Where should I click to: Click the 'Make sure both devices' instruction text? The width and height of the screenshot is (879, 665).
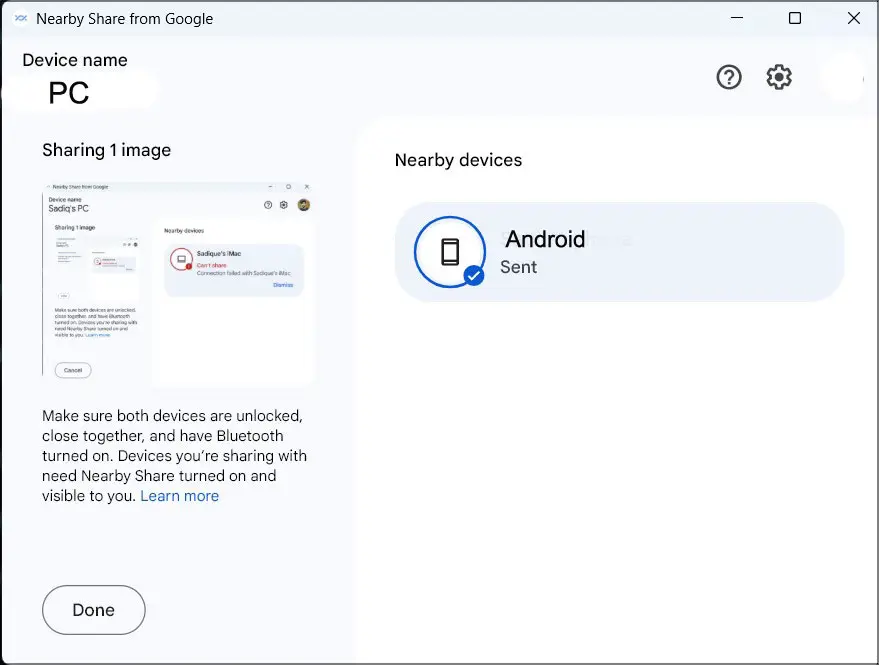[x=174, y=456]
